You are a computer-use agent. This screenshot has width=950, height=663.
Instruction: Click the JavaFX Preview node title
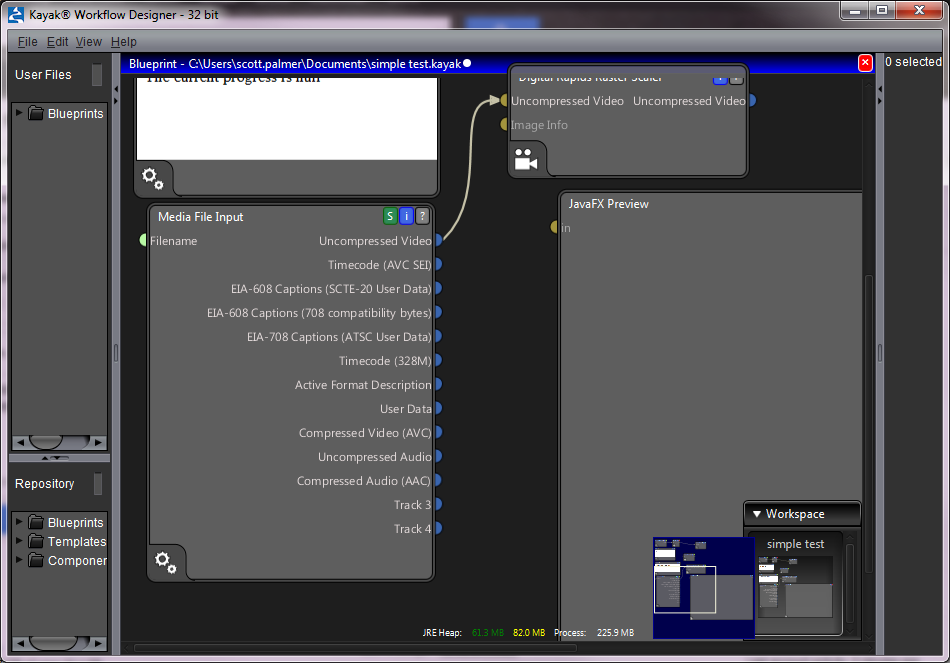608,204
